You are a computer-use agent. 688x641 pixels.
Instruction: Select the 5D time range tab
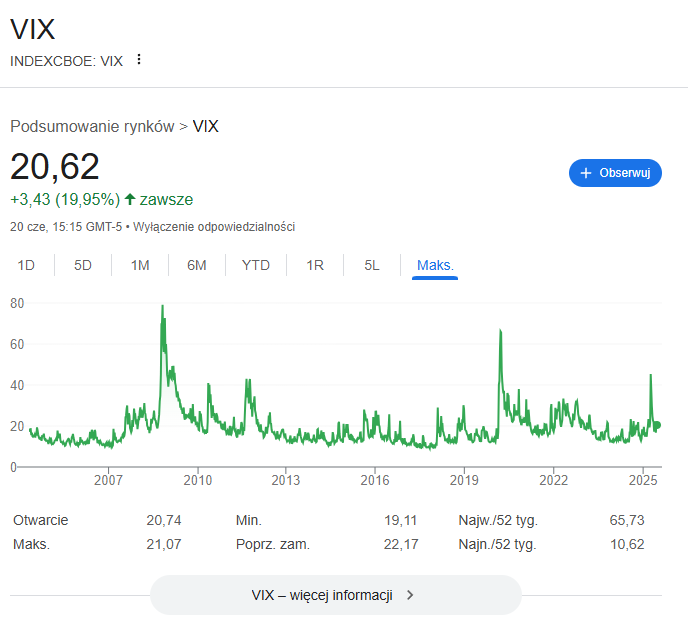pyautogui.click(x=82, y=265)
